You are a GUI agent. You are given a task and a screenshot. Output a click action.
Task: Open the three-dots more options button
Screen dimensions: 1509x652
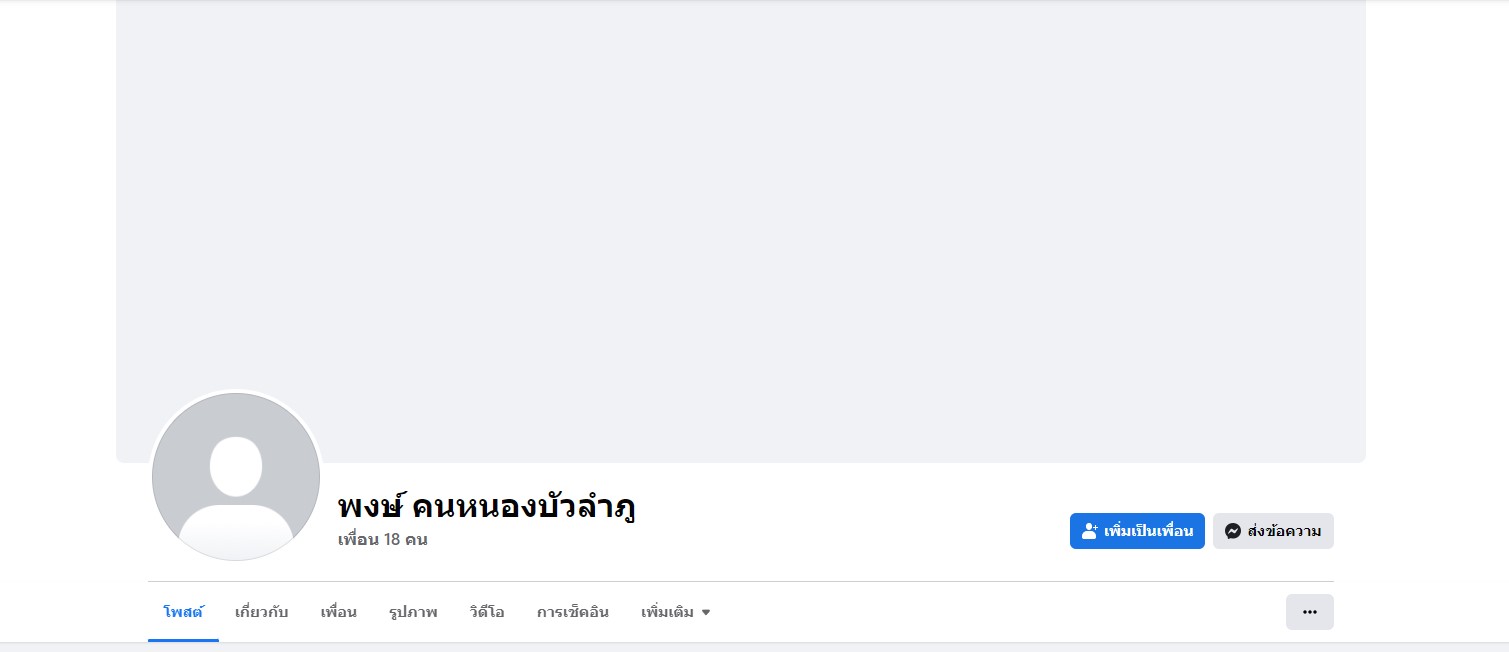pos(1309,612)
